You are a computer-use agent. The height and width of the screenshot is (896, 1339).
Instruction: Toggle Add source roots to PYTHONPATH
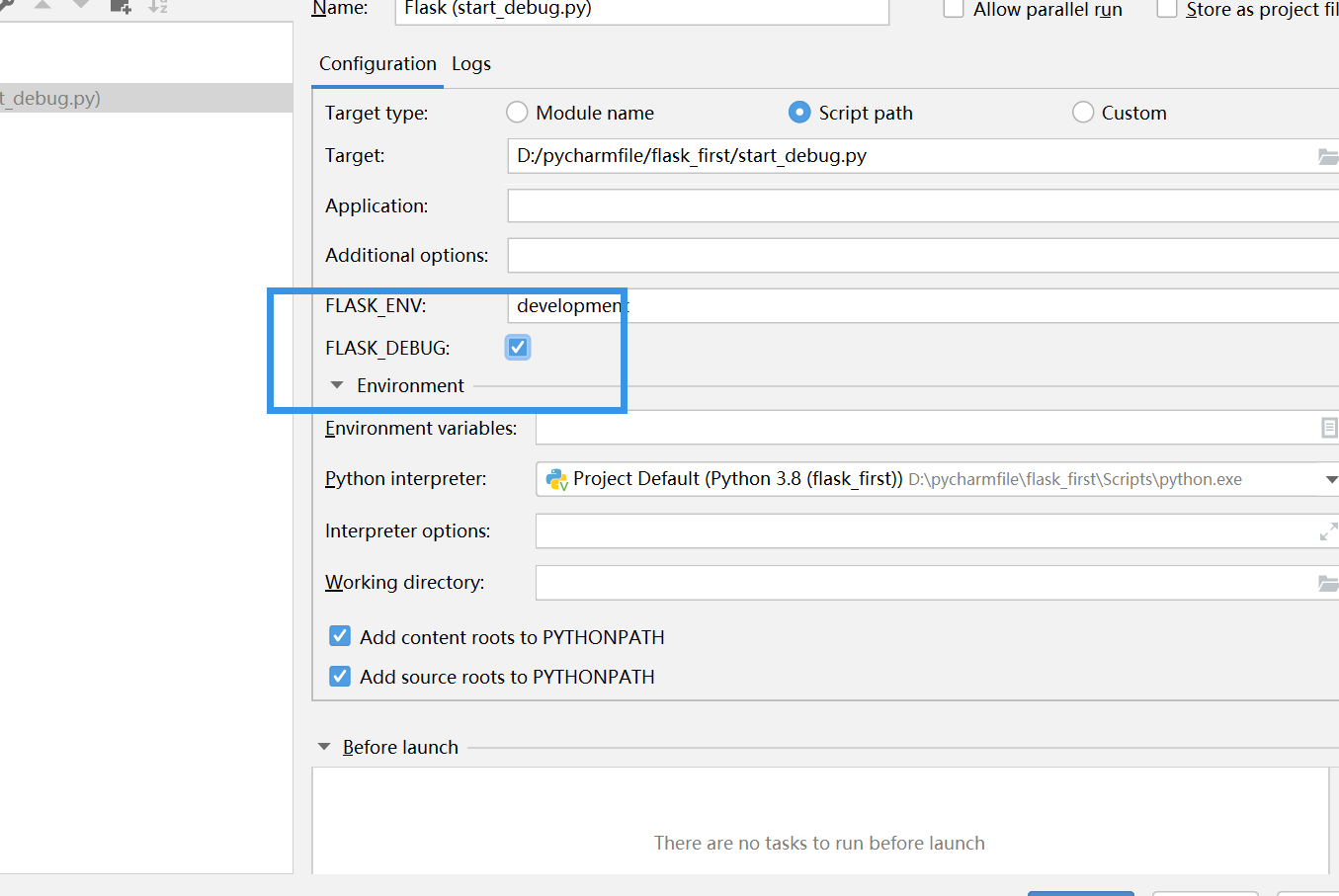point(340,676)
